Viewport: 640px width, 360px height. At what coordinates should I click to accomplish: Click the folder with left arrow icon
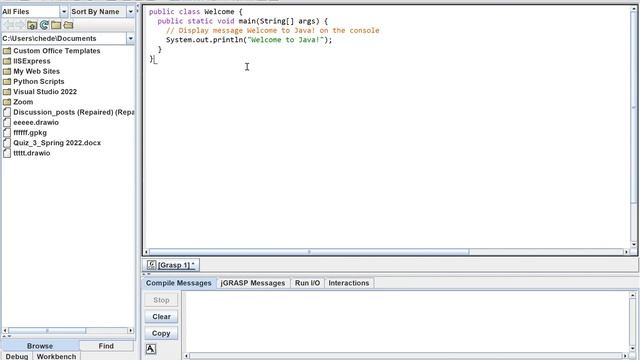click(68, 25)
